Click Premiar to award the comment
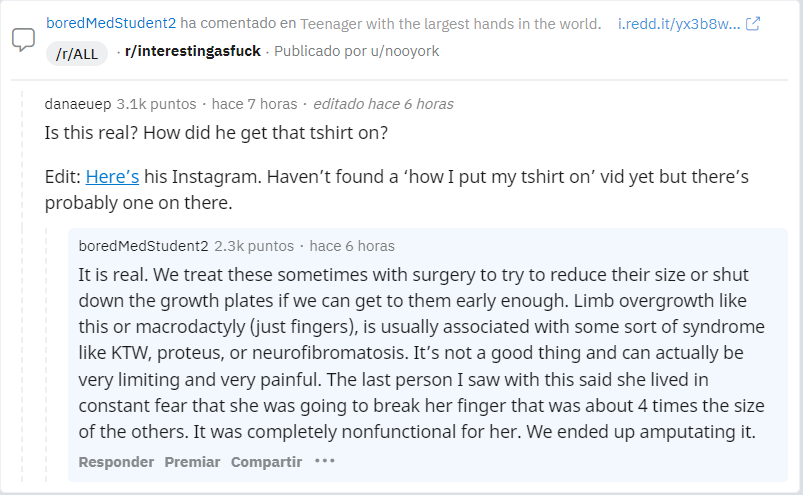The height and width of the screenshot is (495, 803). (x=192, y=461)
